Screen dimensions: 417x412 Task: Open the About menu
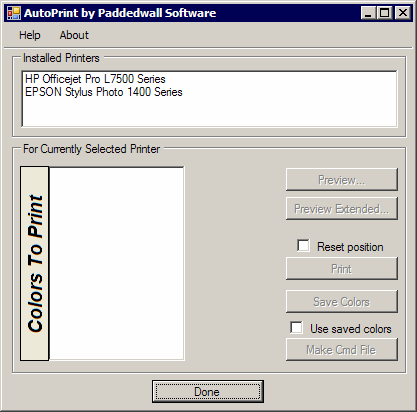click(x=74, y=35)
